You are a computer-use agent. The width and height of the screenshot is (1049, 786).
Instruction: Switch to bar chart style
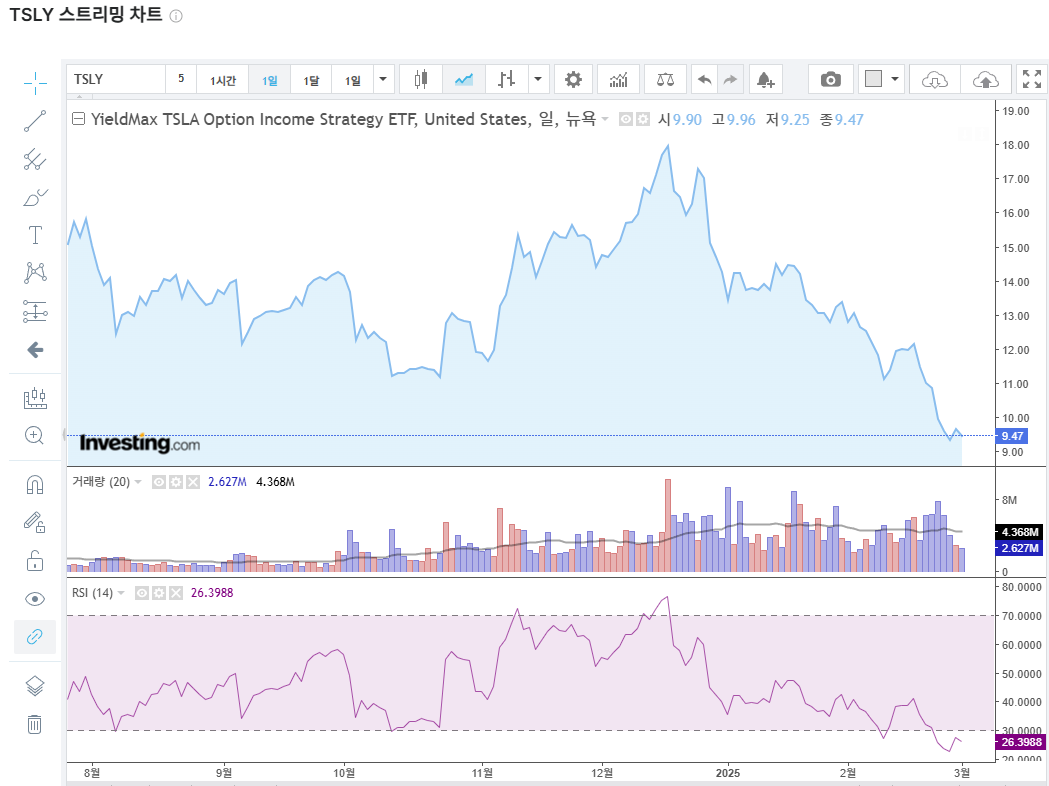coord(506,80)
